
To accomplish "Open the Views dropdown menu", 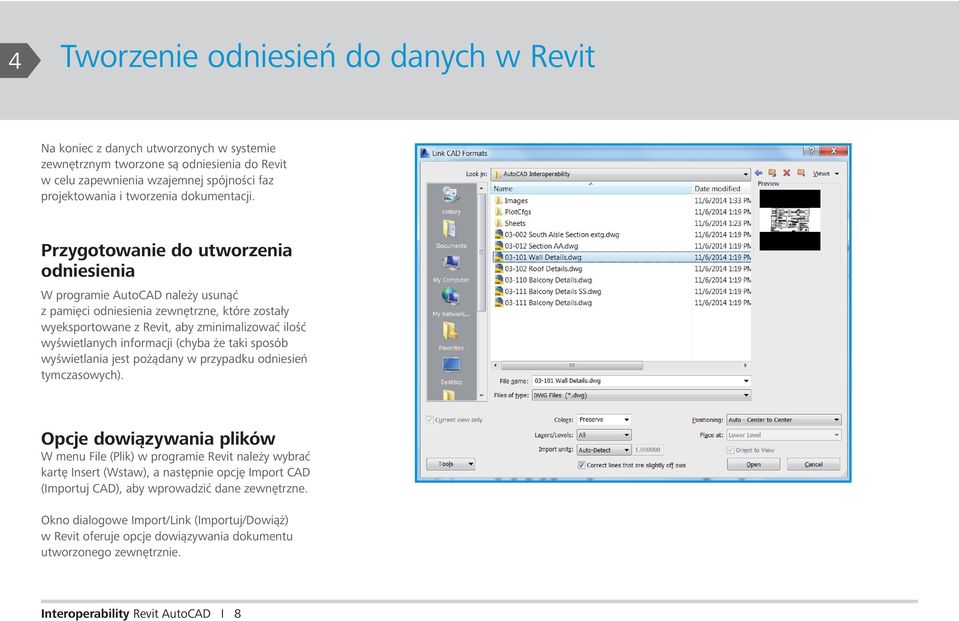I will (x=826, y=174).
